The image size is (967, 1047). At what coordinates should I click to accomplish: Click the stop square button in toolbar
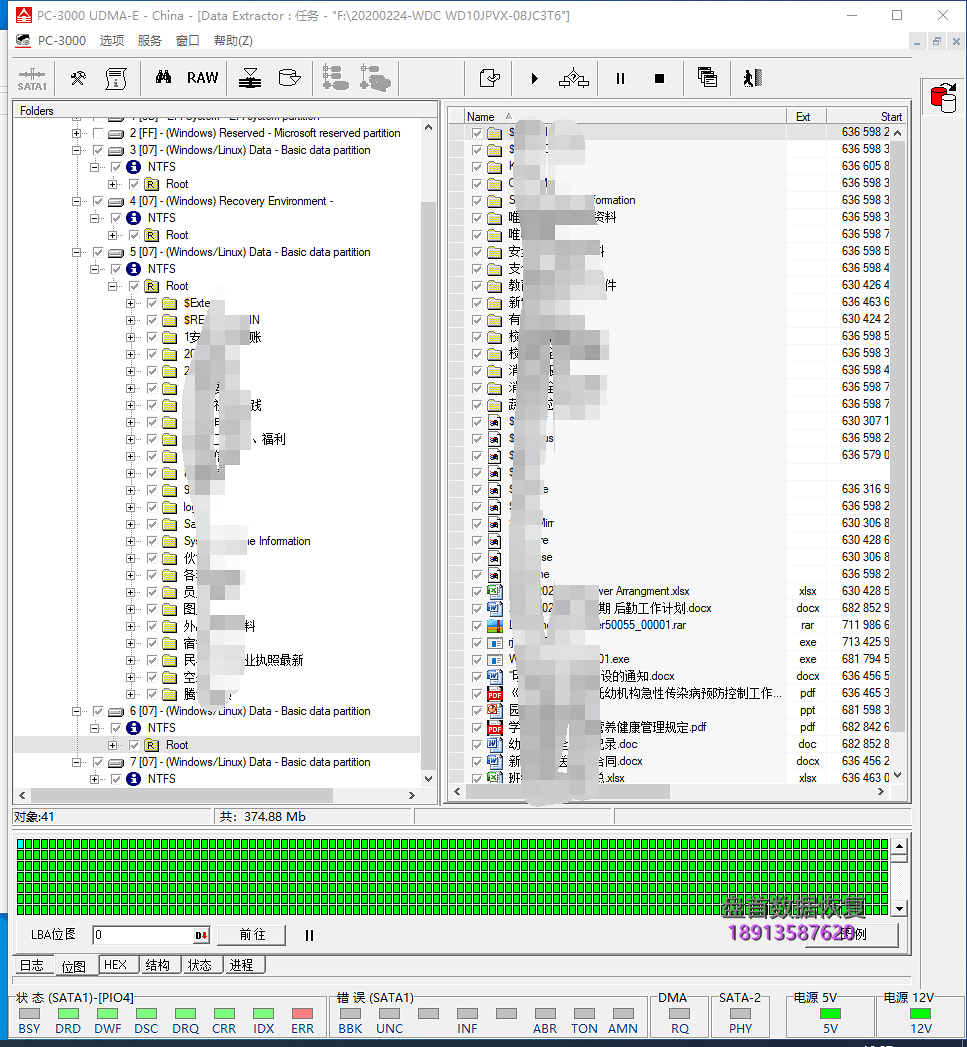click(659, 78)
